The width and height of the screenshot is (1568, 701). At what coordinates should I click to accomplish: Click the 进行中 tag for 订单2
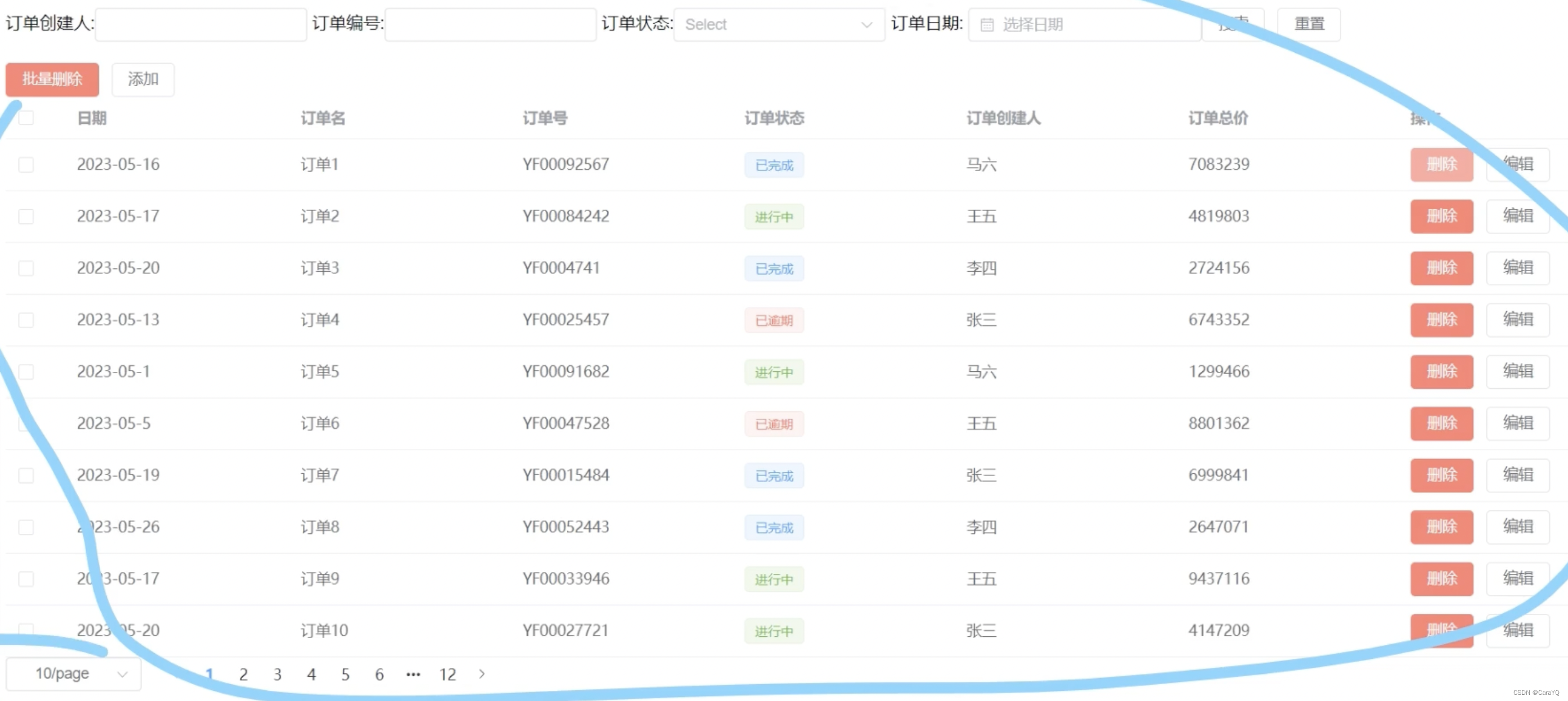774,217
